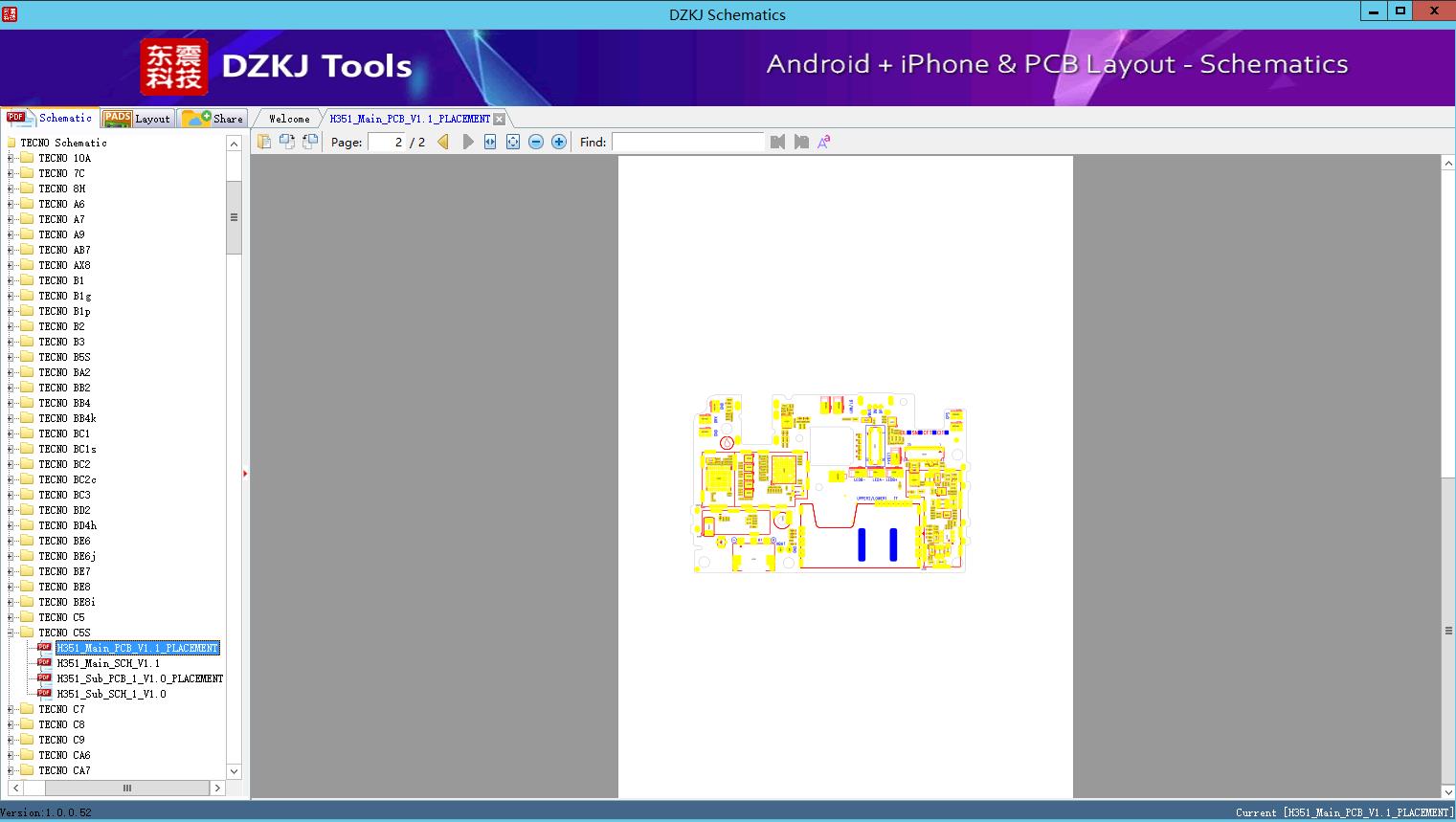Image resolution: width=1456 pixels, height=822 pixels.
Task: Expand the TECNO BE8i folder
Action: [11, 602]
